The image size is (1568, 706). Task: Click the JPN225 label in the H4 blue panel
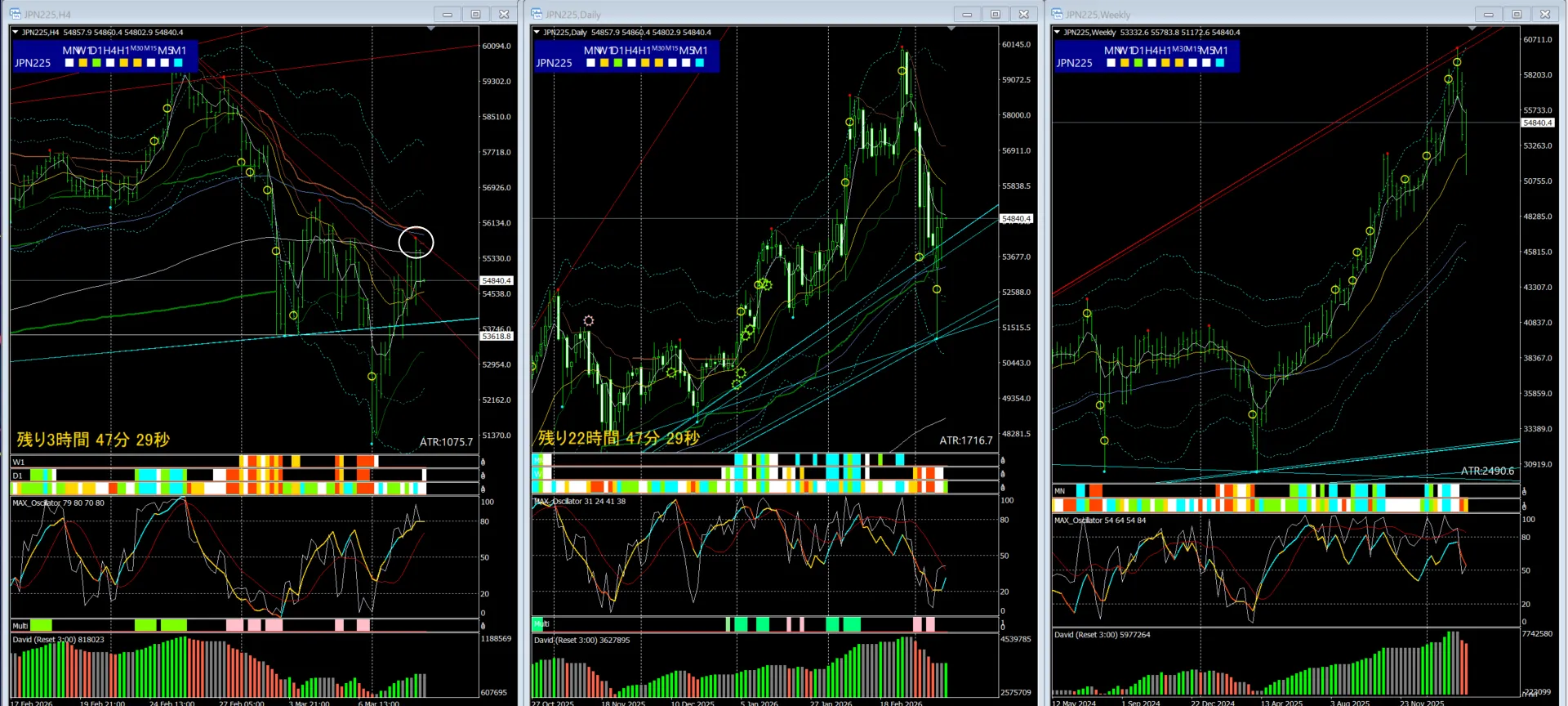[x=33, y=63]
